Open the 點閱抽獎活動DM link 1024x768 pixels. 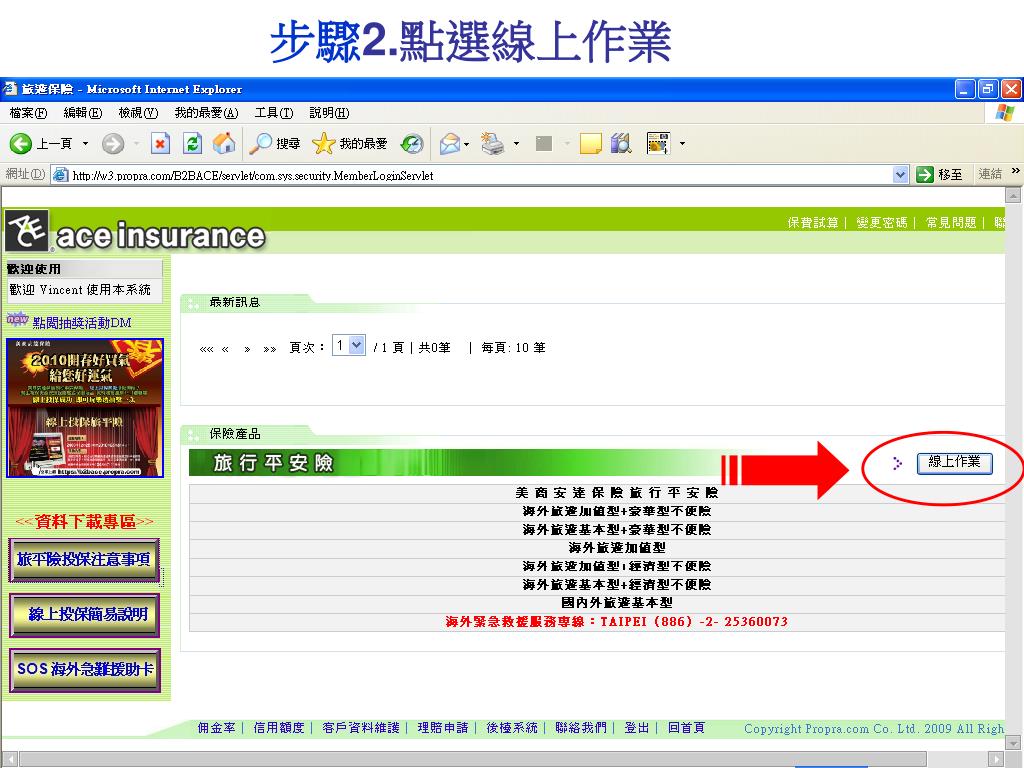pyautogui.click(x=82, y=323)
